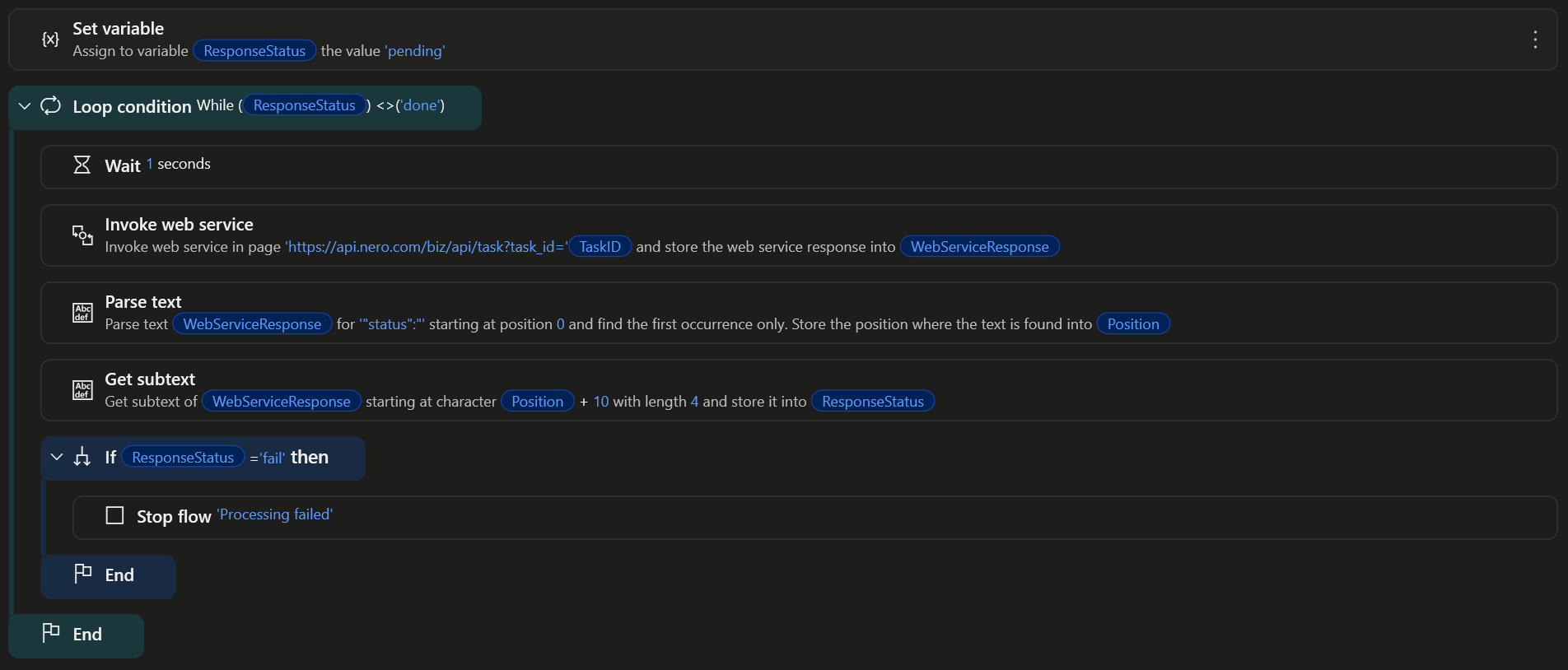Click the If condition branch icon
This screenshot has width=1568, height=670.
pyautogui.click(x=82, y=458)
